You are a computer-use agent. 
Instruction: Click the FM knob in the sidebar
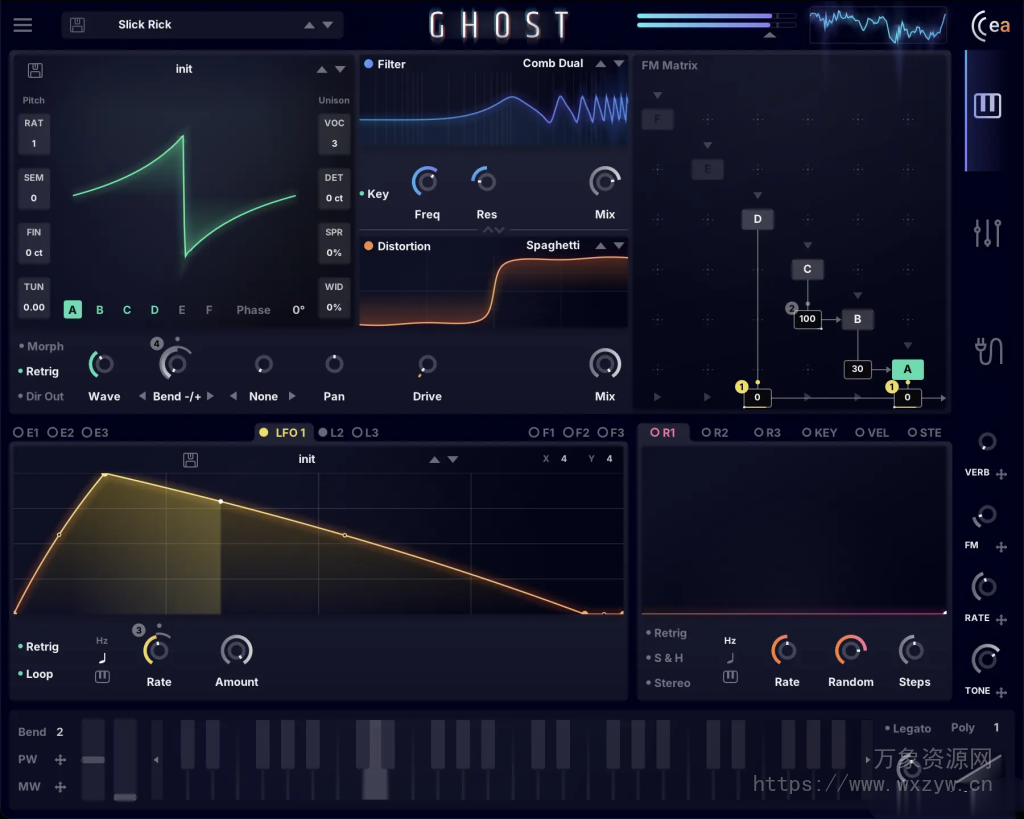pyautogui.click(x=986, y=516)
